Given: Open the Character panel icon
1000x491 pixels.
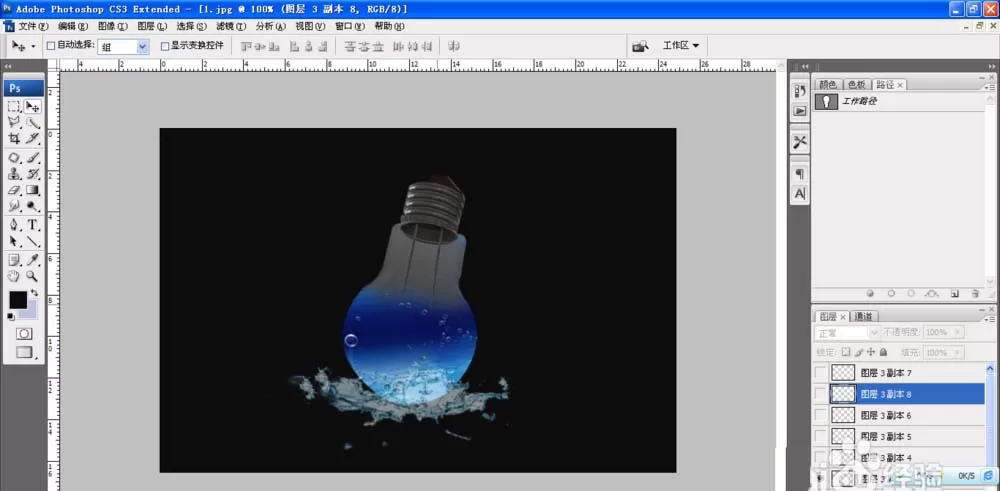Looking at the screenshot, I should 800,193.
